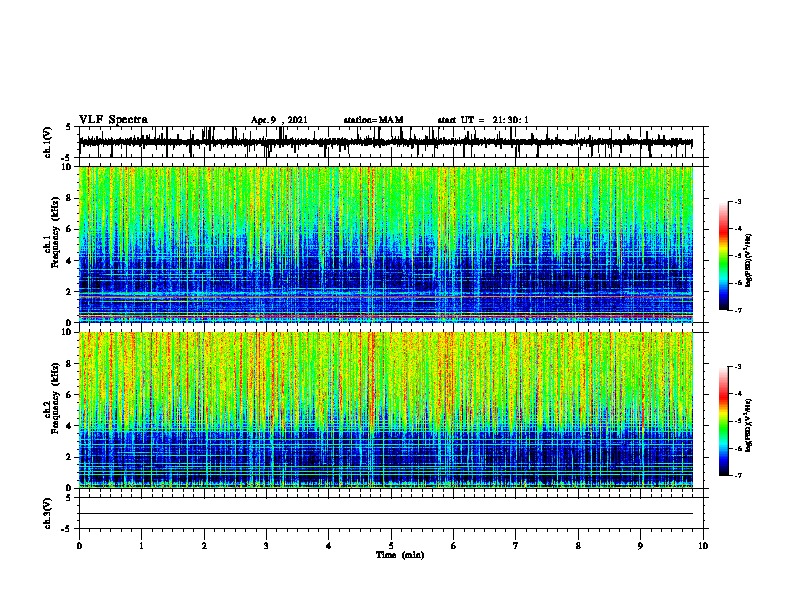Click time axis tick label "10"
This screenshot has height=612, width=792.
[703, 546]
